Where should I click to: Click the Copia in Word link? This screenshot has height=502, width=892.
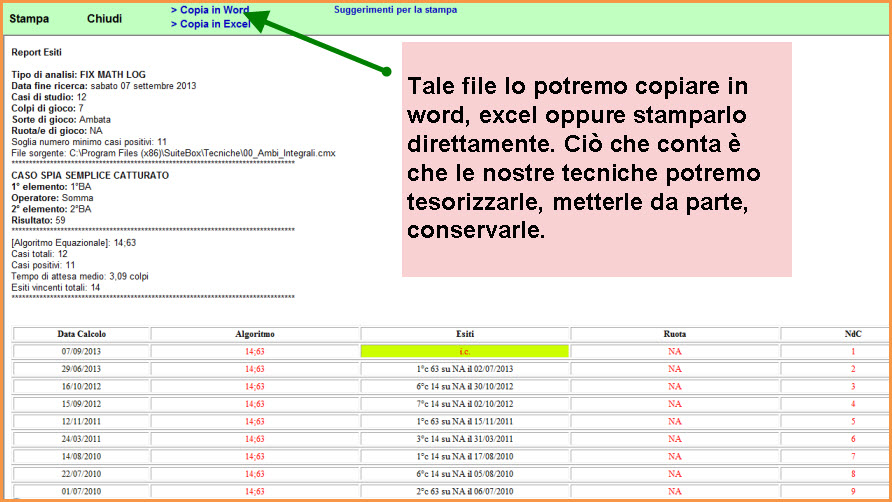[210, 9]
